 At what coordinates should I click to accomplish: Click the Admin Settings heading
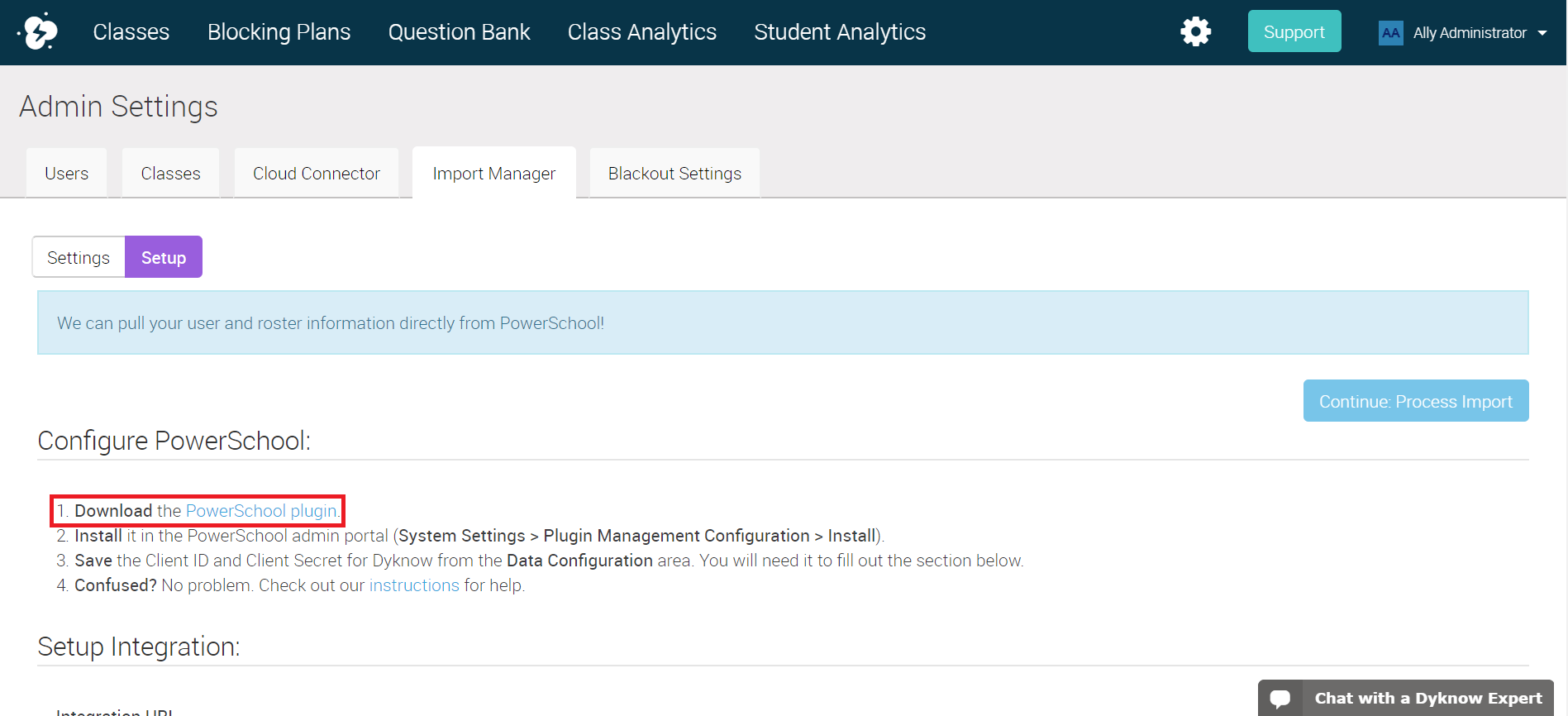[118, 107]
